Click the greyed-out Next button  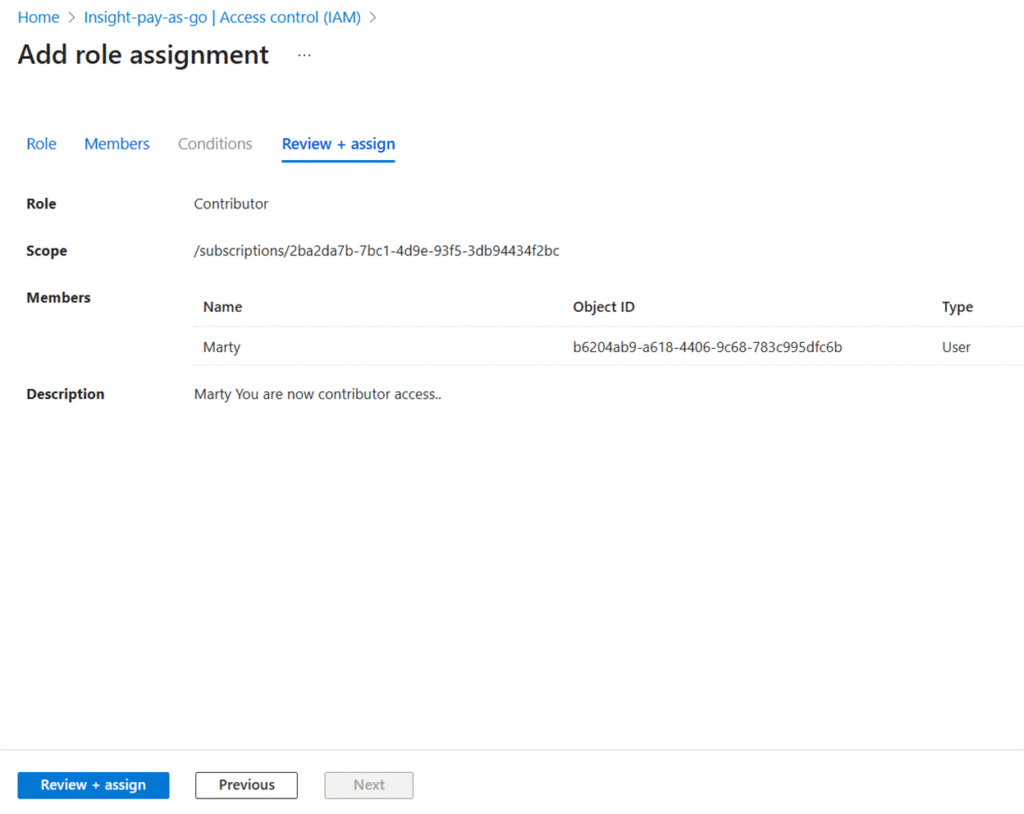[x=369, y=785]
